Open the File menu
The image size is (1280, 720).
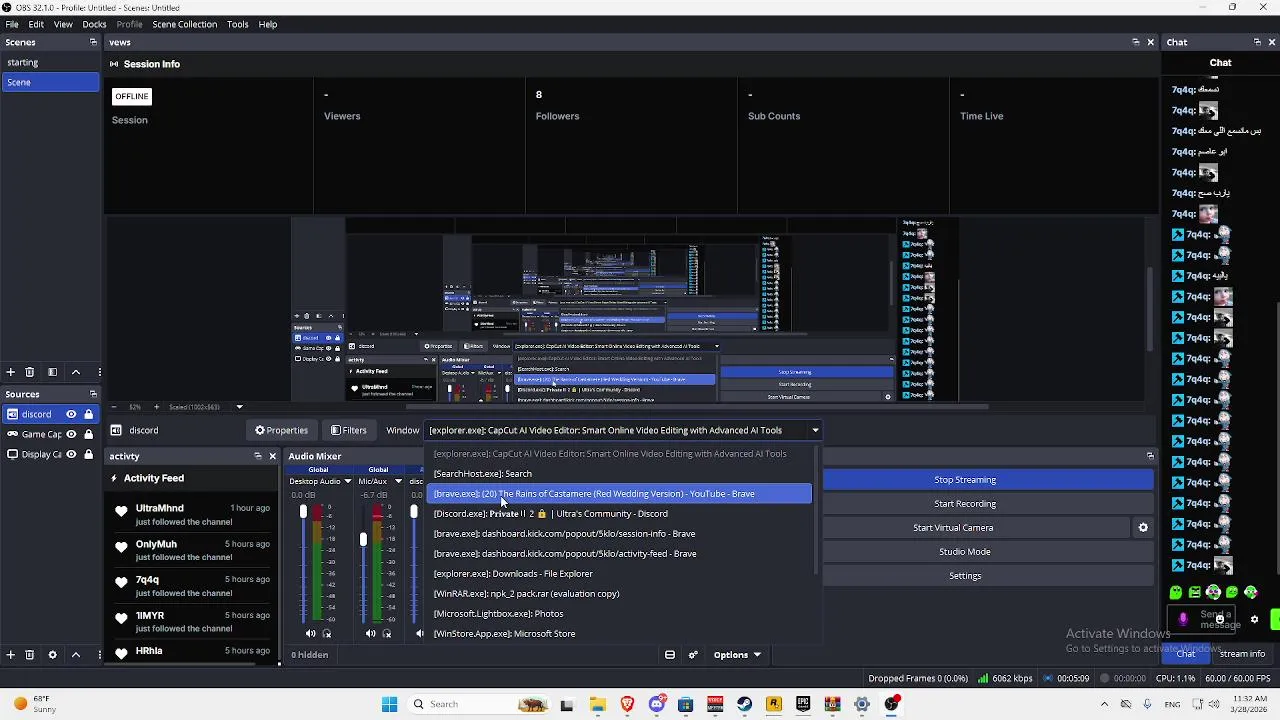tap(12, 24)
